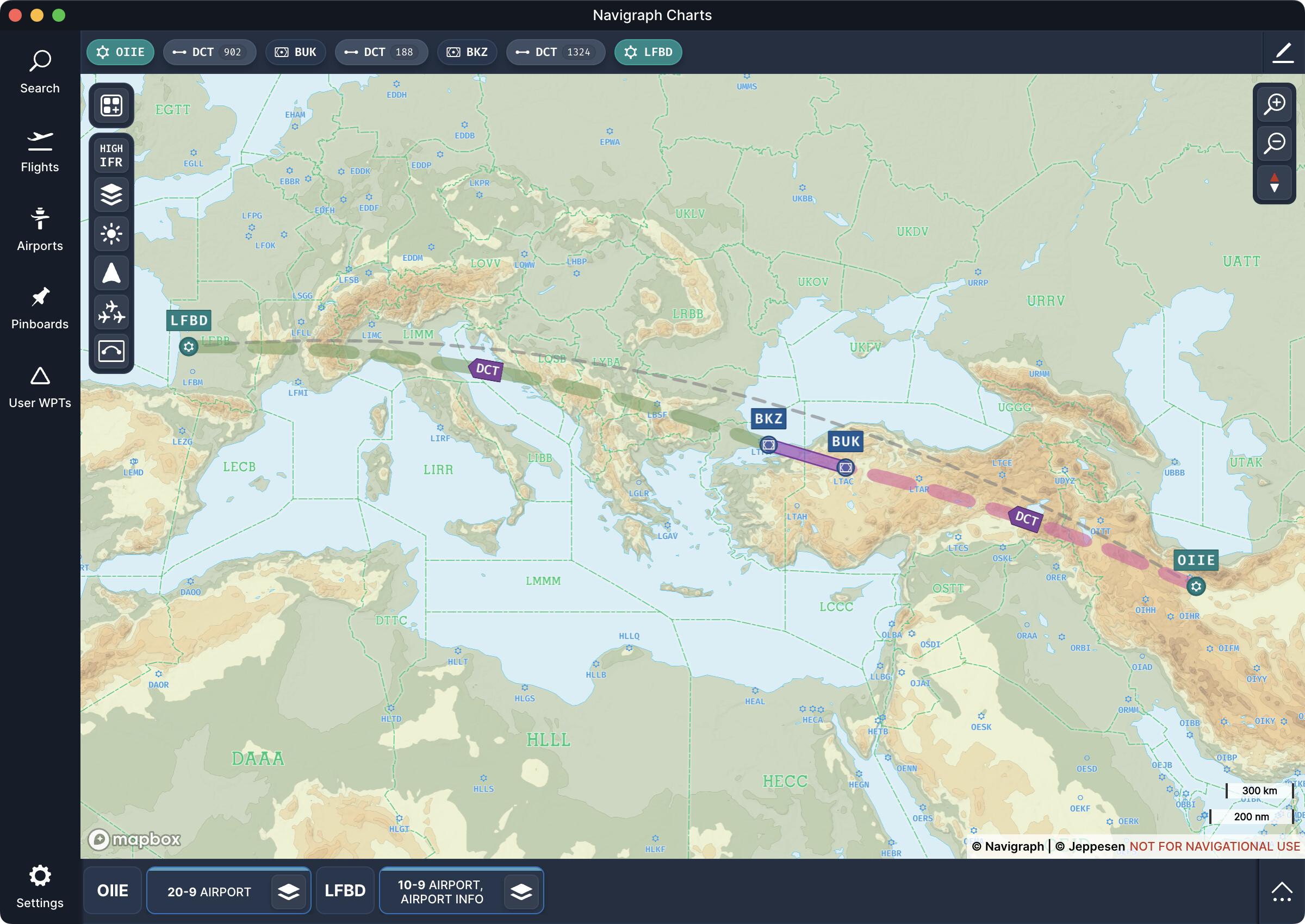Open the Pinboards section
Viewport: 1305px width, 924px height.
coord(40,308)
